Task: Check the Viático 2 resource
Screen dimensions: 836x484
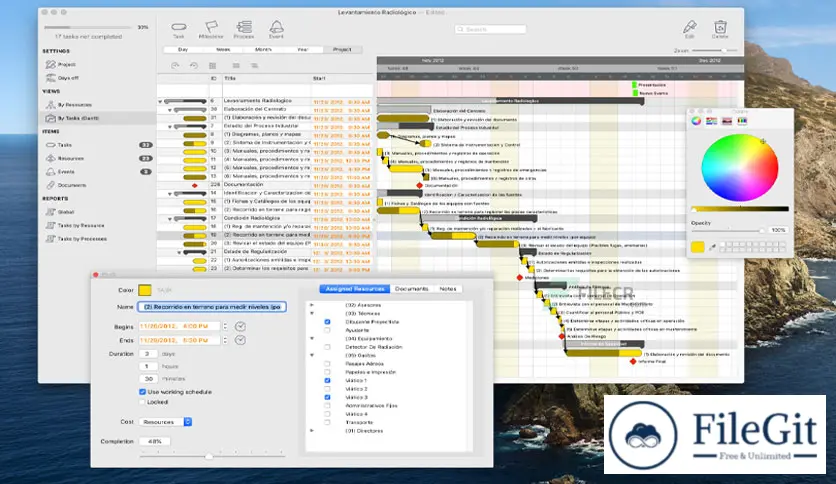Action: coord(327,389)
